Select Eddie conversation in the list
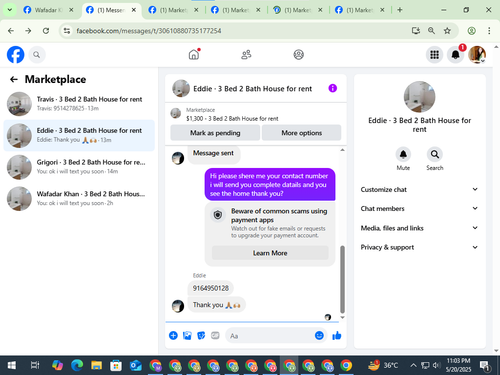The height and width of the screenshot is (375, 500). coord(79,135)
